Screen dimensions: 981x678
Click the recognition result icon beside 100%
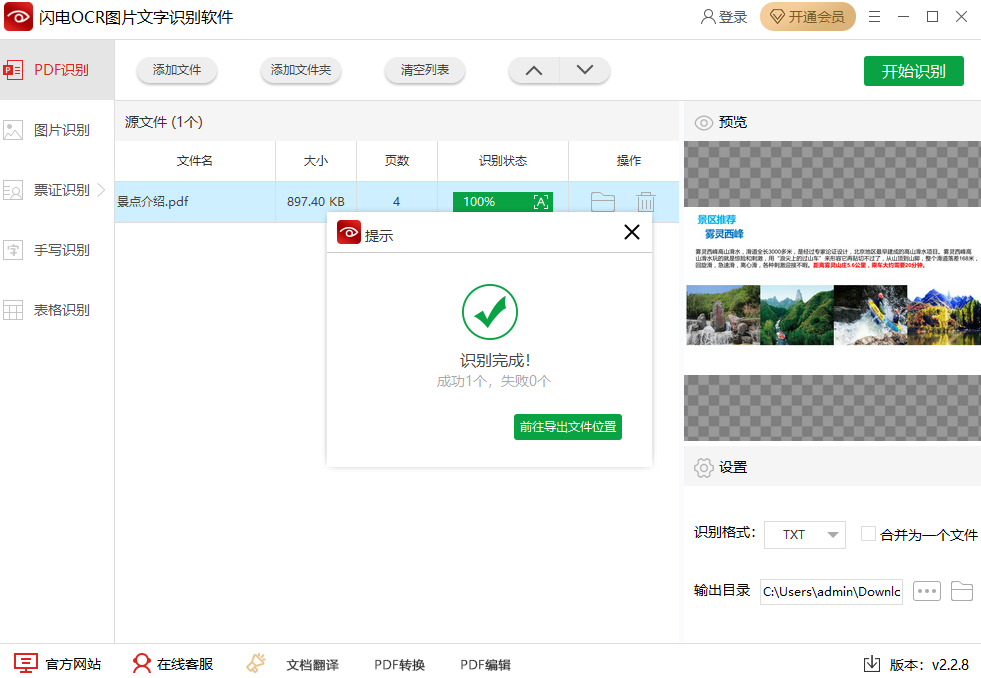541,202
